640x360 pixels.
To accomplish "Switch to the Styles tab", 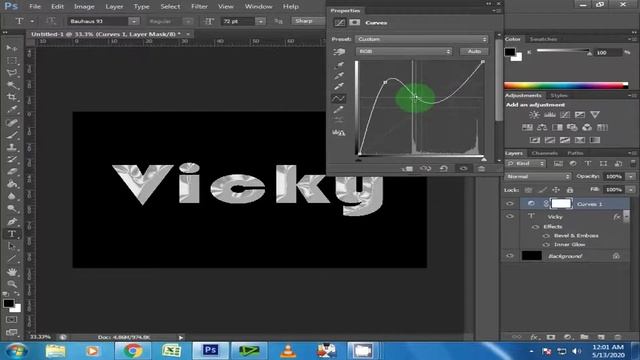I will [x=559, y=96].
